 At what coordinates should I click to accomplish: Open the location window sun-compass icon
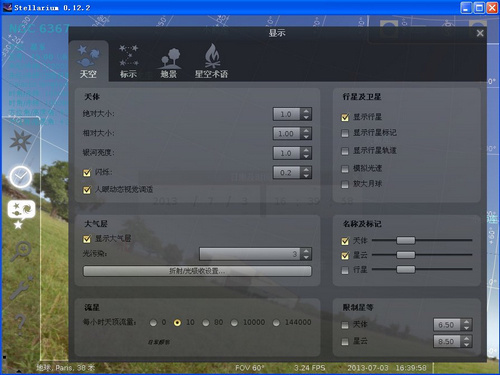coord(21,141)
